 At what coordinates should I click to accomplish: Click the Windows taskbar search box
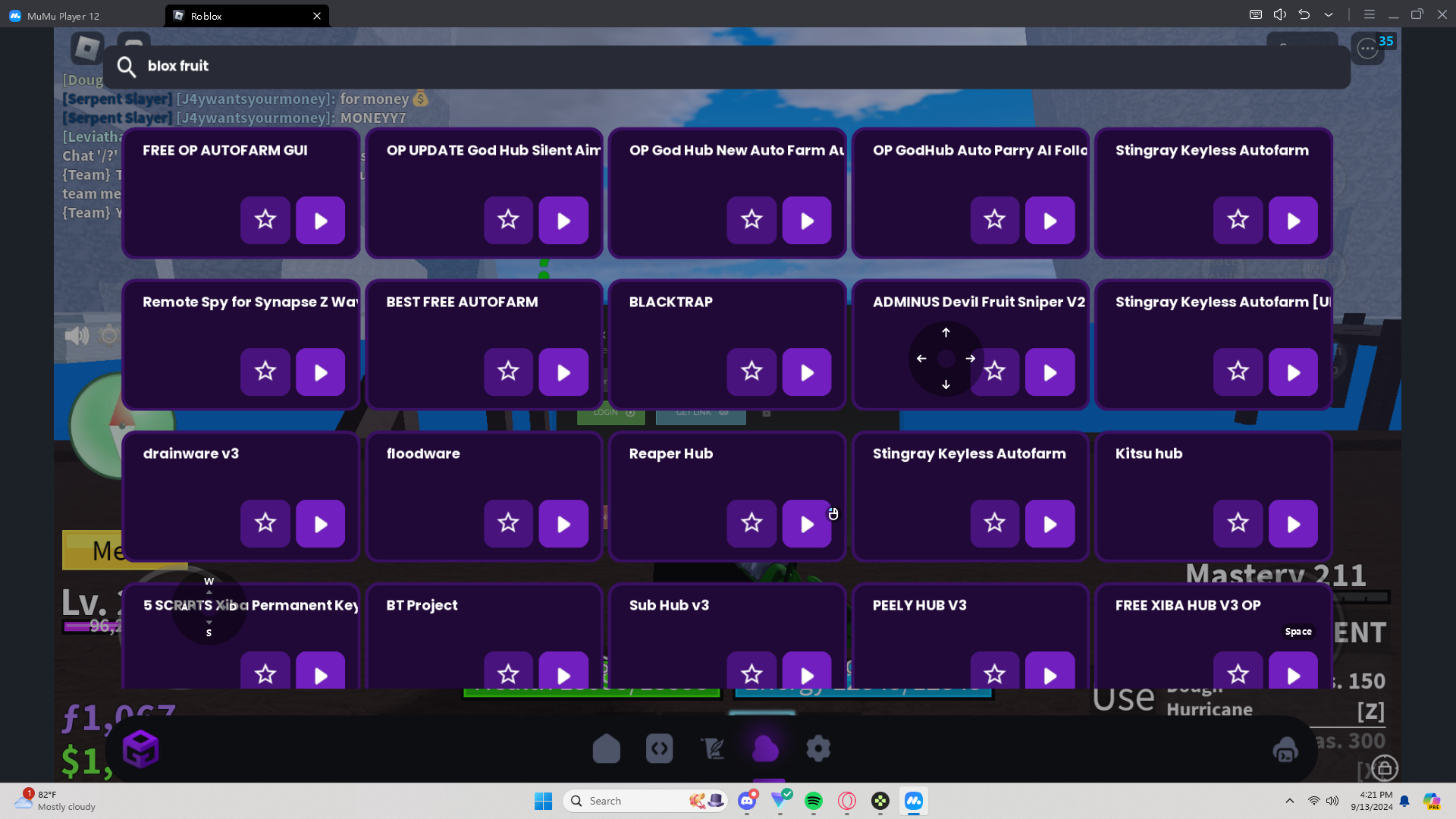pyautogui.click(x=645, y=801)
